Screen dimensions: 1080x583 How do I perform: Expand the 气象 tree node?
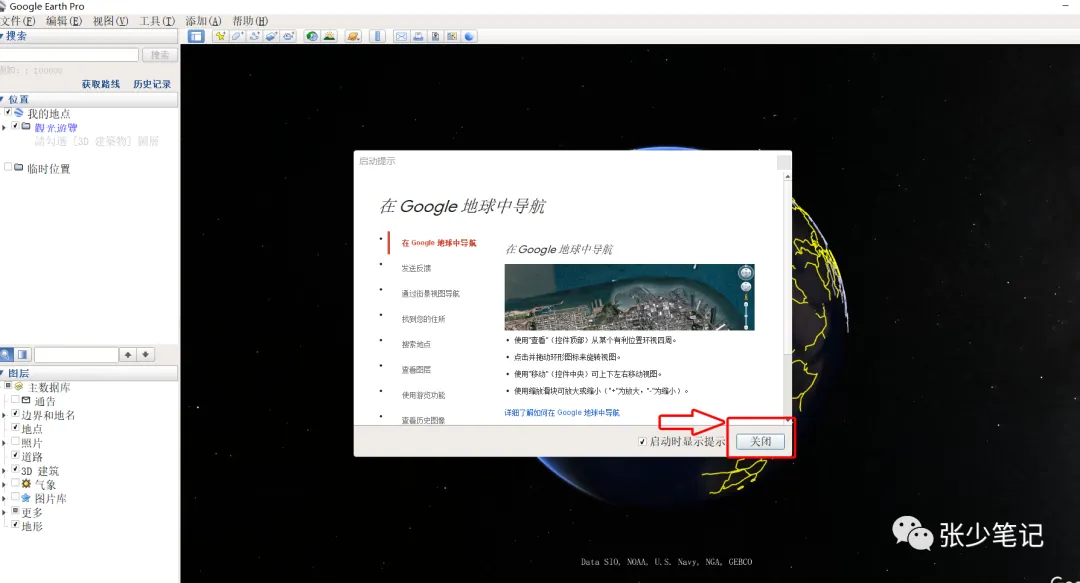(4, 484)
